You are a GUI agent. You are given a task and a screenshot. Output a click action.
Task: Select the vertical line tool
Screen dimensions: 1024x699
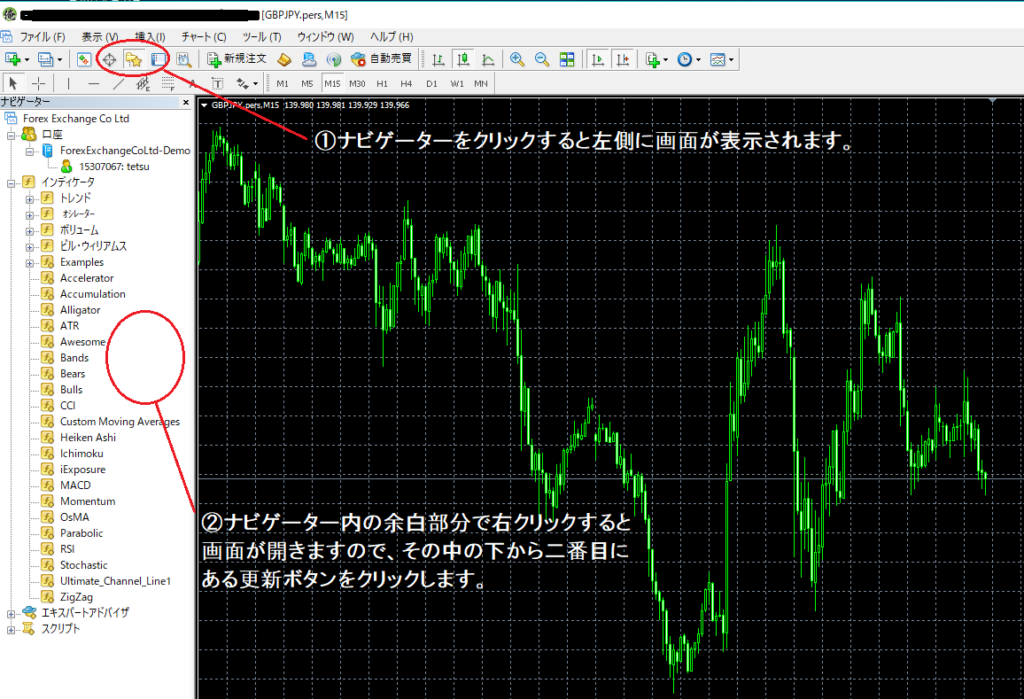pyautogui.click(x=68, y=84)
